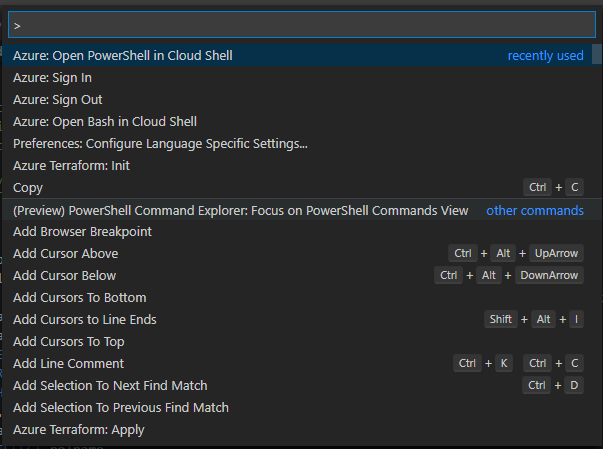The image size is (603, 449).
Task: Run Azure Terraform: Apply command
Action: point(79,430)
